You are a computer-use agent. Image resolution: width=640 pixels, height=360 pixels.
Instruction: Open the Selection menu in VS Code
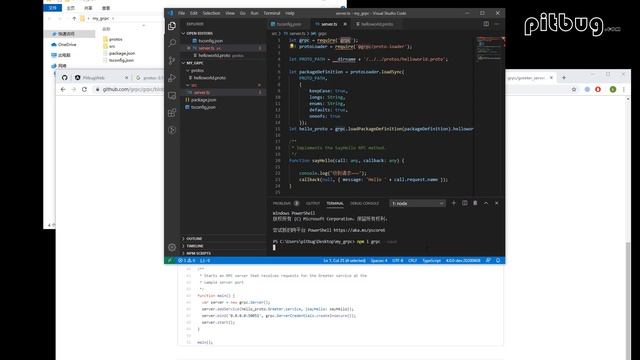211,13
